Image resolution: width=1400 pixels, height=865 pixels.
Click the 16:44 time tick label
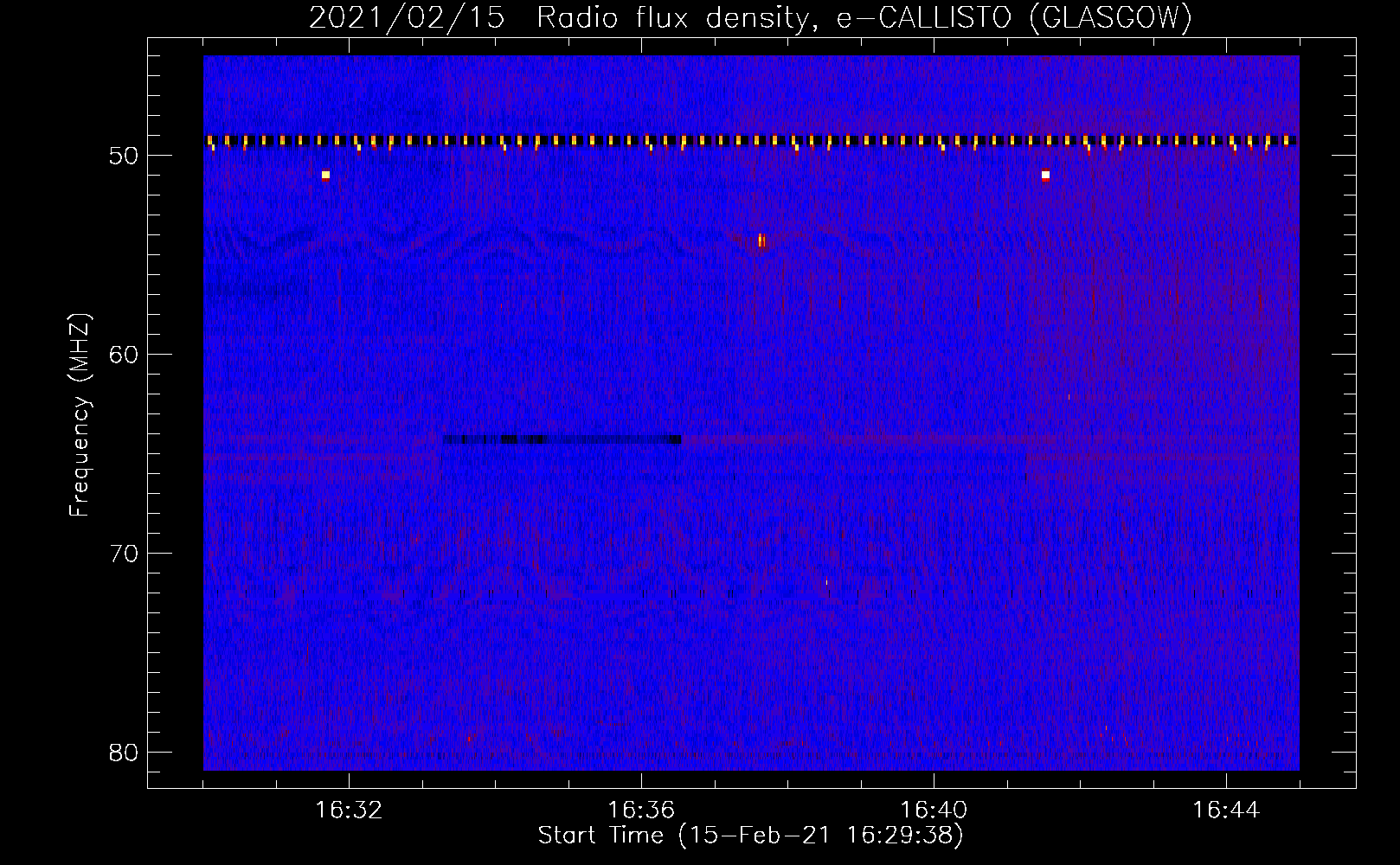coord(1226,811)
